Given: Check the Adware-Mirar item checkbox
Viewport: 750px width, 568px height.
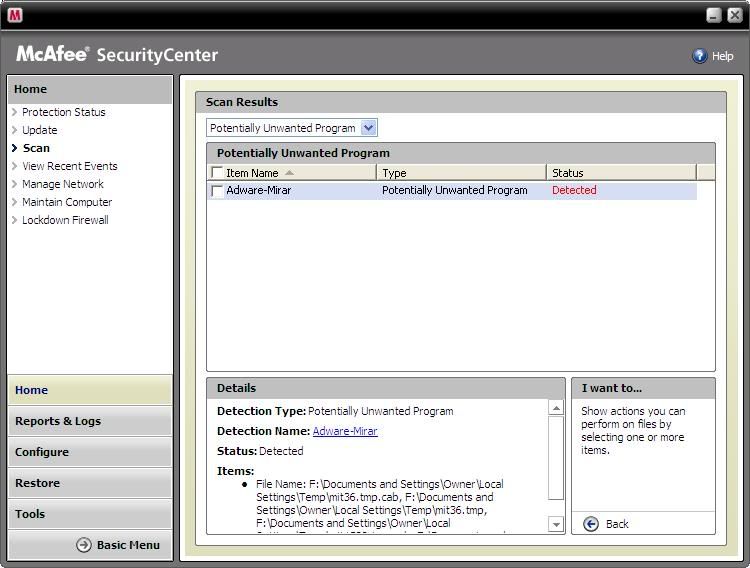Looking at the screenshot, I should pos(217,191).
